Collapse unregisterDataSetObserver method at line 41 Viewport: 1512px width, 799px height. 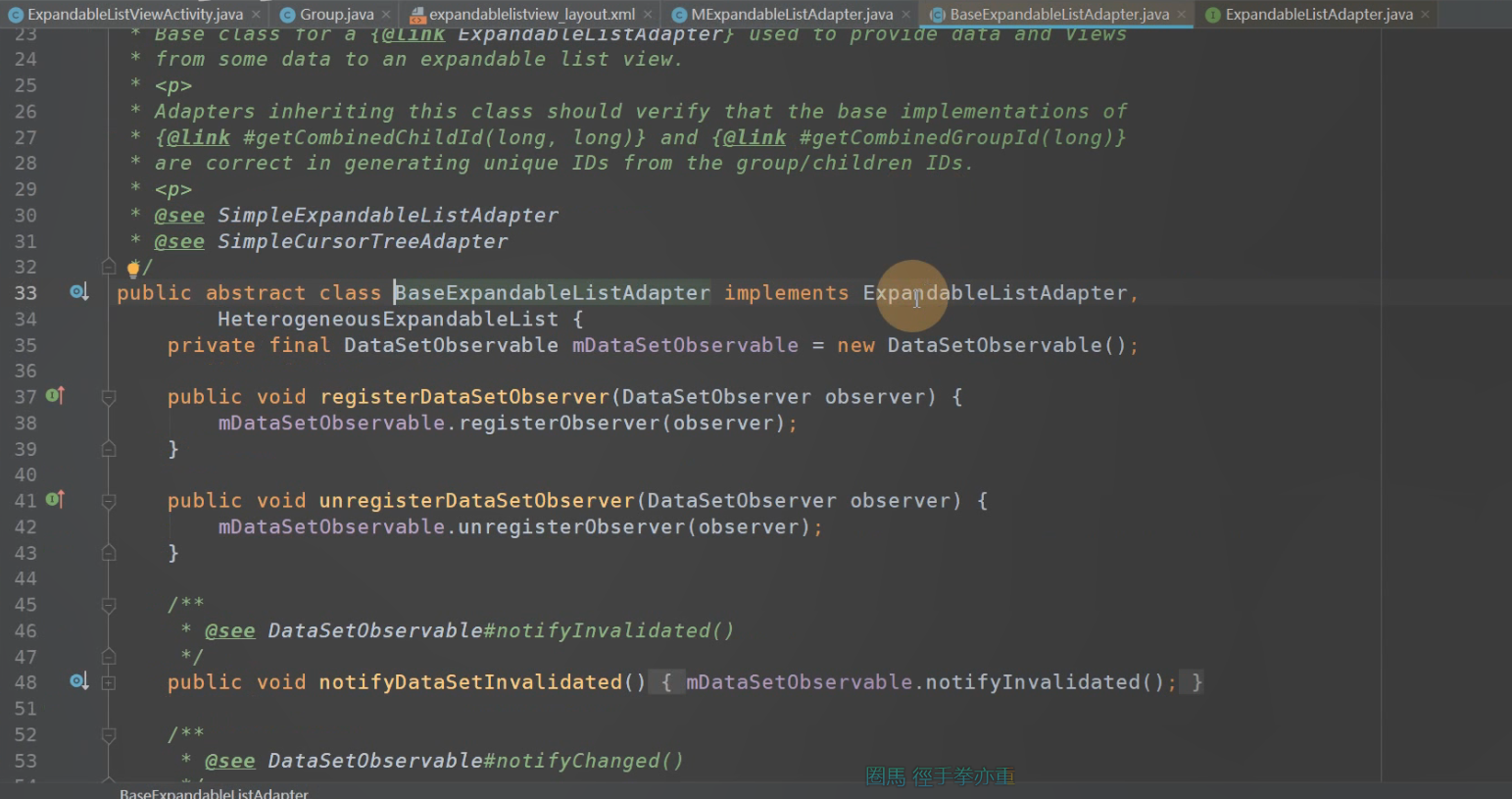pos(109,501)
